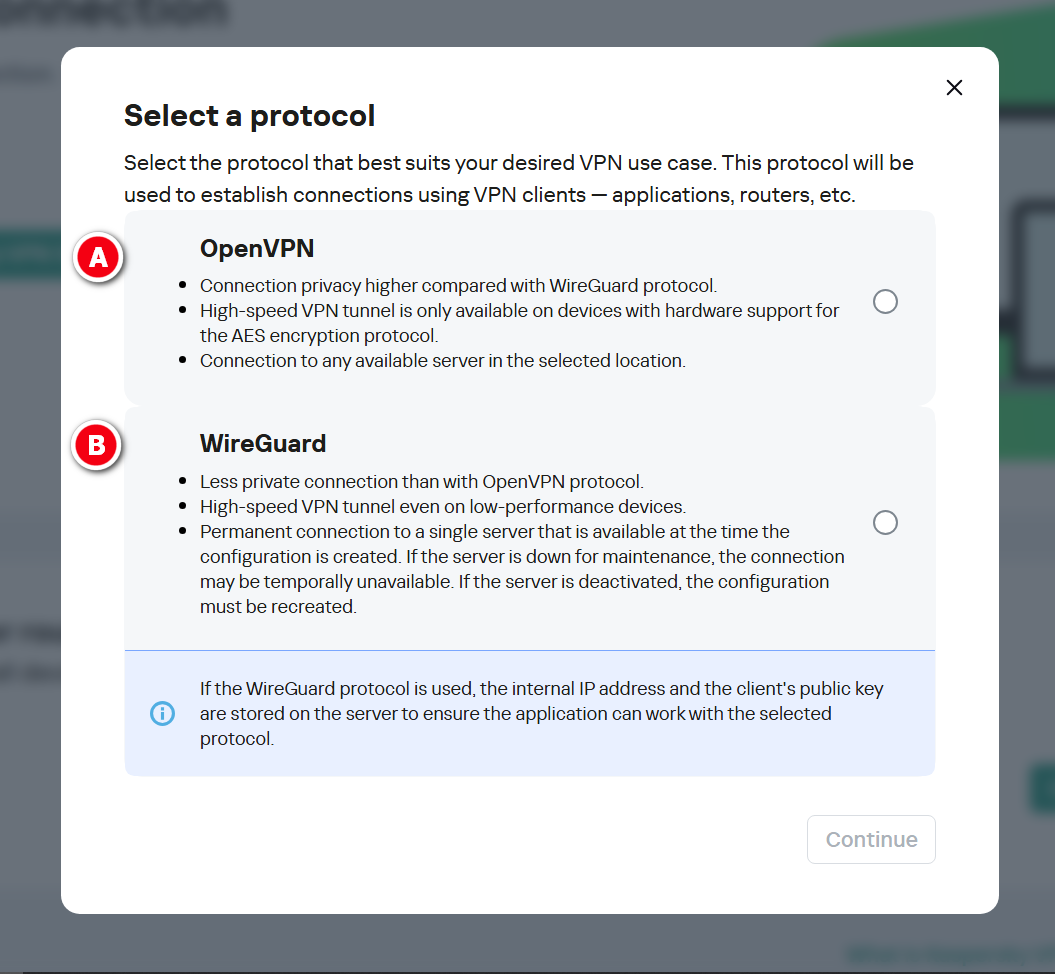Click the "any available server" bullet text
1055x974 pixels.
tap(442, 360)
